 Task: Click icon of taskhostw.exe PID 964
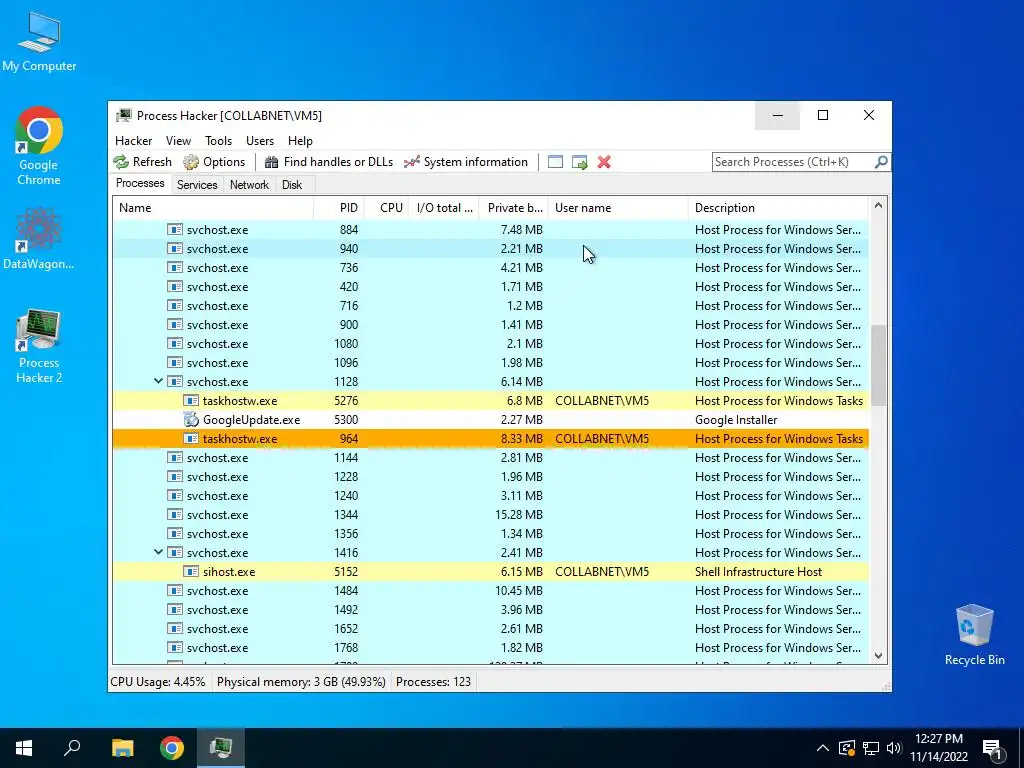tap(191, 439)
